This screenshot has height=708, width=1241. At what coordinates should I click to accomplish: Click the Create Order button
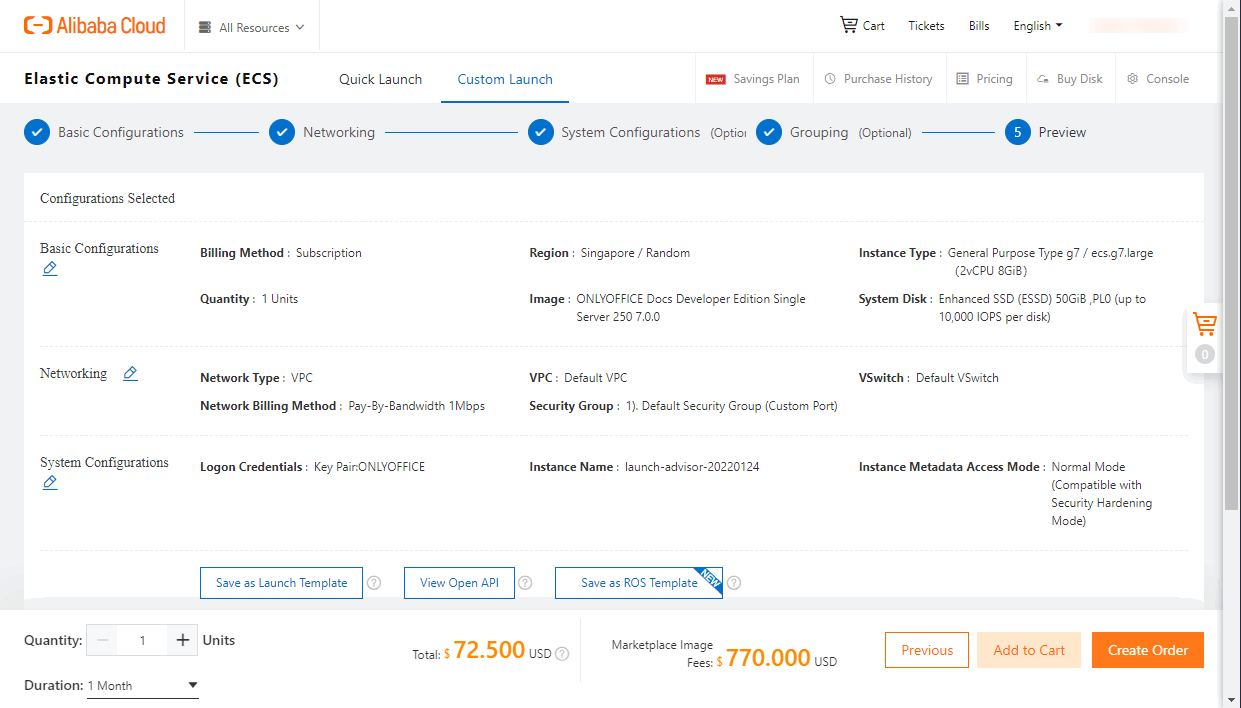point(1147,649)
